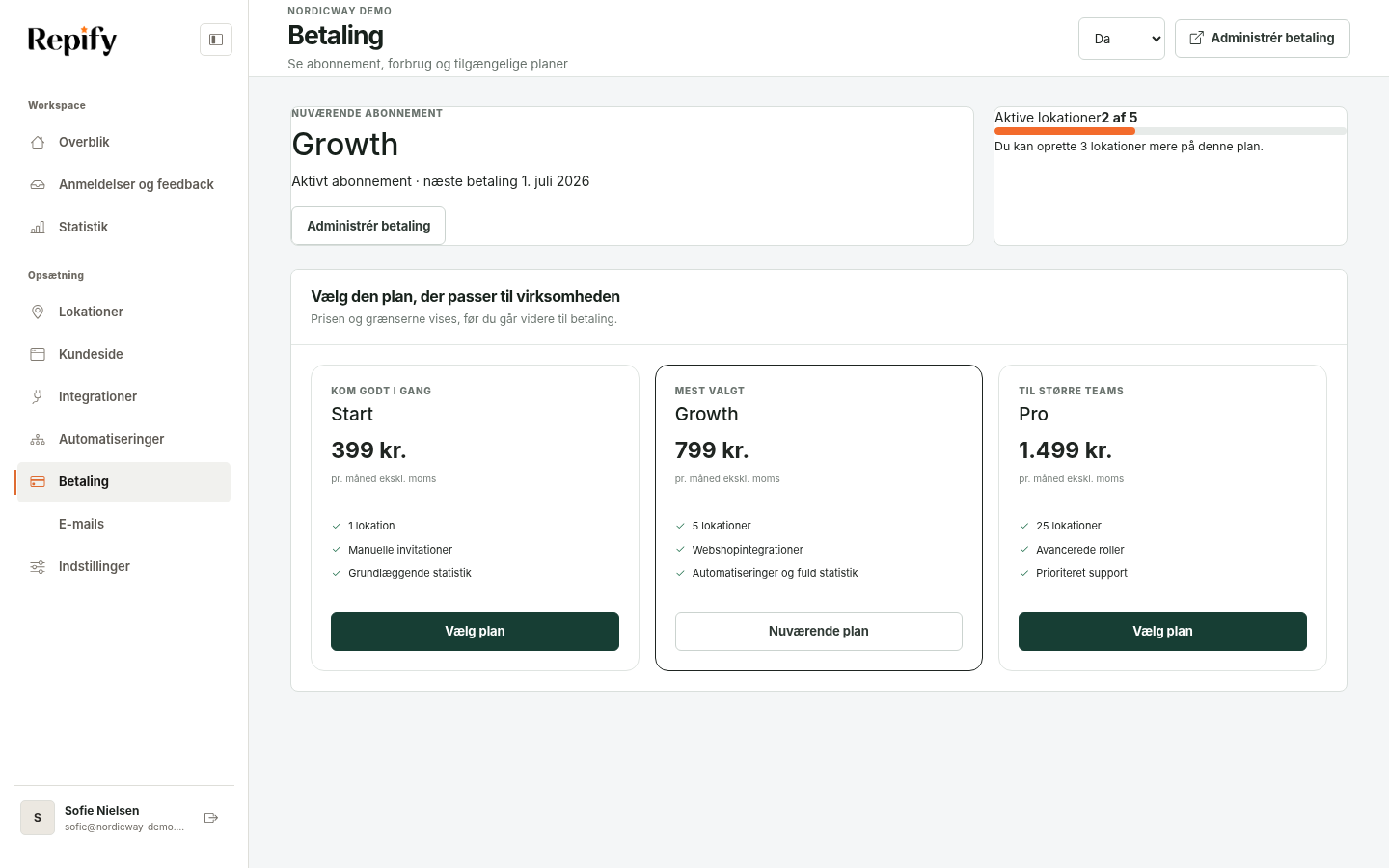Screen dimensions: 1389x868
Task: Click the plug icon for Integrationer
Action: [x=38, y=396]
